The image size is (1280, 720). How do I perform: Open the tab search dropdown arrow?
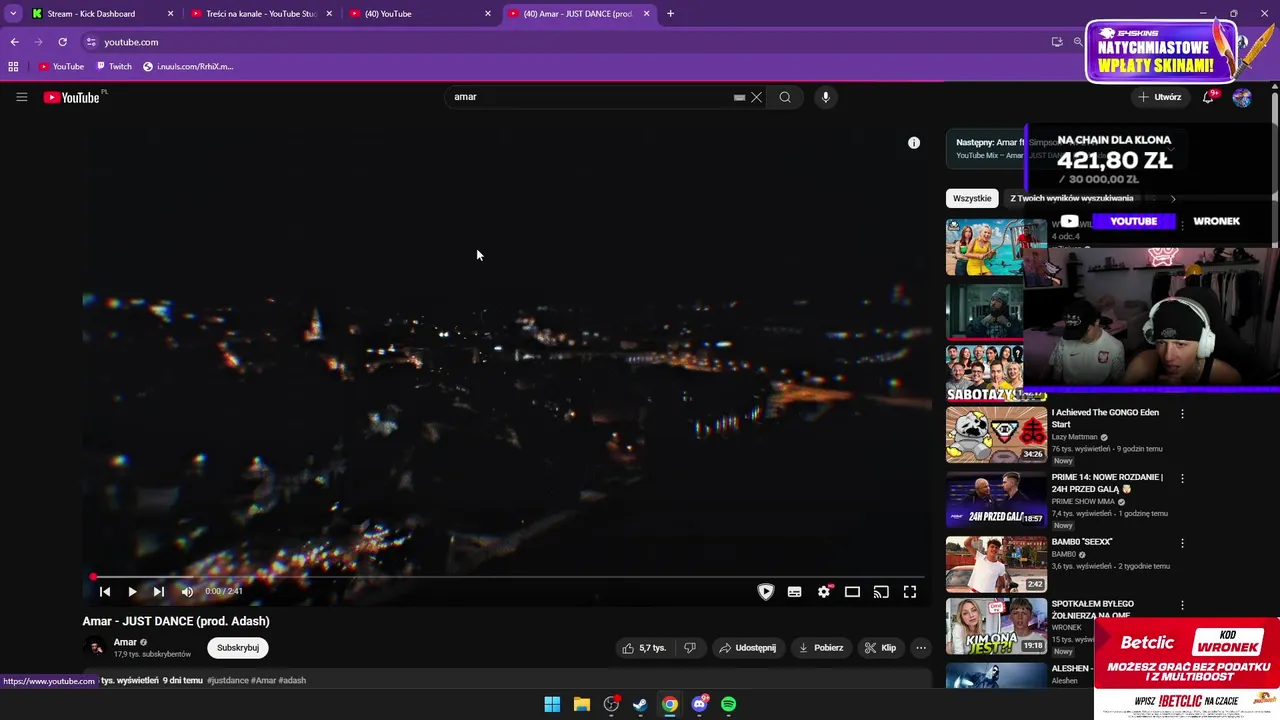[12, 14]
